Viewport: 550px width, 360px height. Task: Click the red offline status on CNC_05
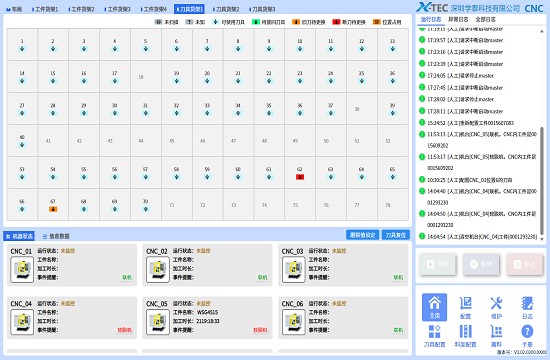(x=260, y=330)
